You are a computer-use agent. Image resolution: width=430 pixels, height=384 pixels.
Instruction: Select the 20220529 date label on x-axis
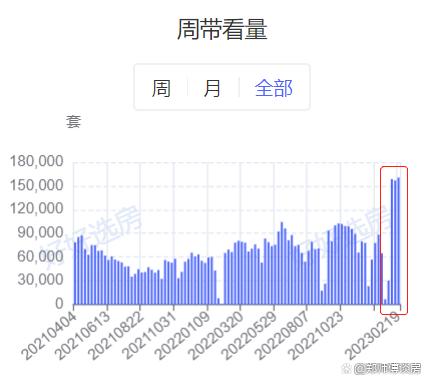(249, 335)
